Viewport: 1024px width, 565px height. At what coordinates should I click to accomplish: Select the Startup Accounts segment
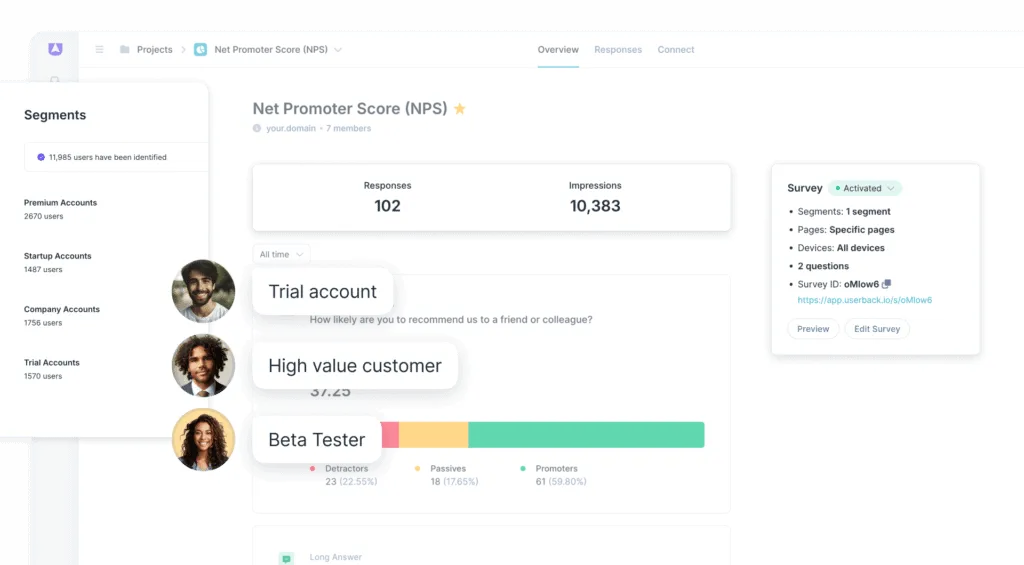coord(57,263)
